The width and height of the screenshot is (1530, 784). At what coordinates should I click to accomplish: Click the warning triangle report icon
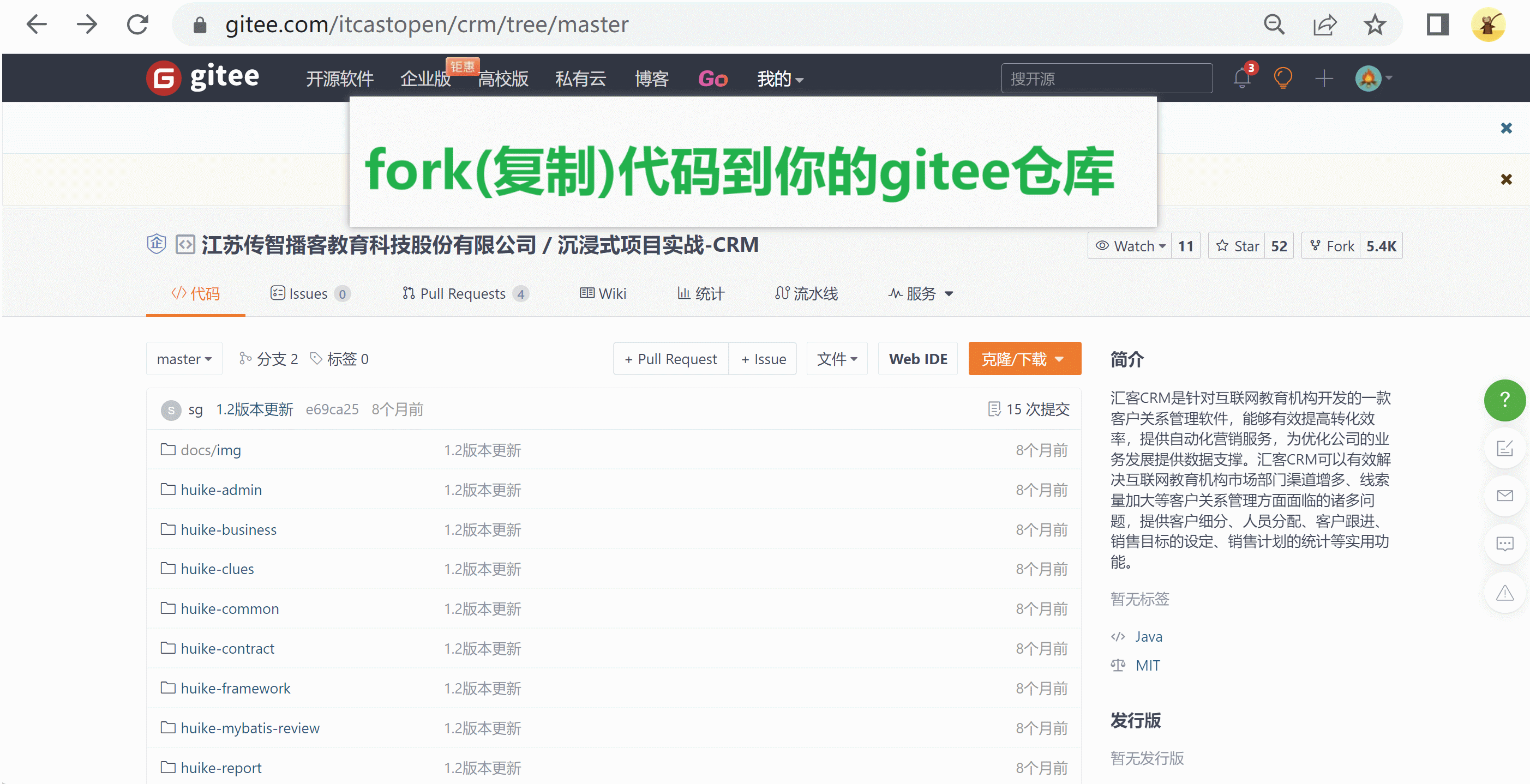tap(1504, 592)
